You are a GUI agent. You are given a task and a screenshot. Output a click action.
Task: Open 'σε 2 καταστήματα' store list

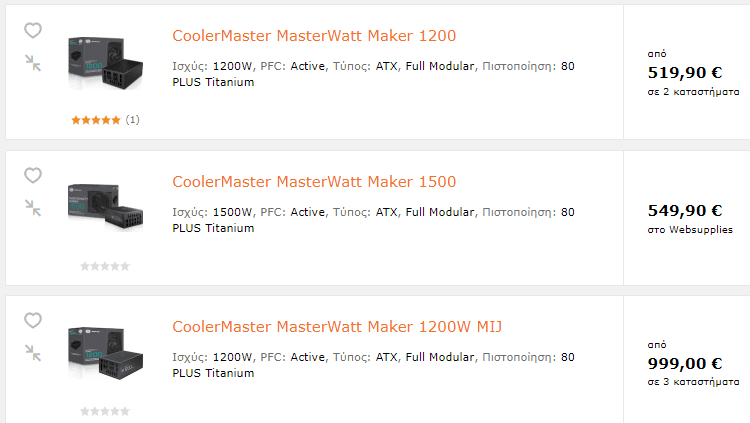click(693, 91)
